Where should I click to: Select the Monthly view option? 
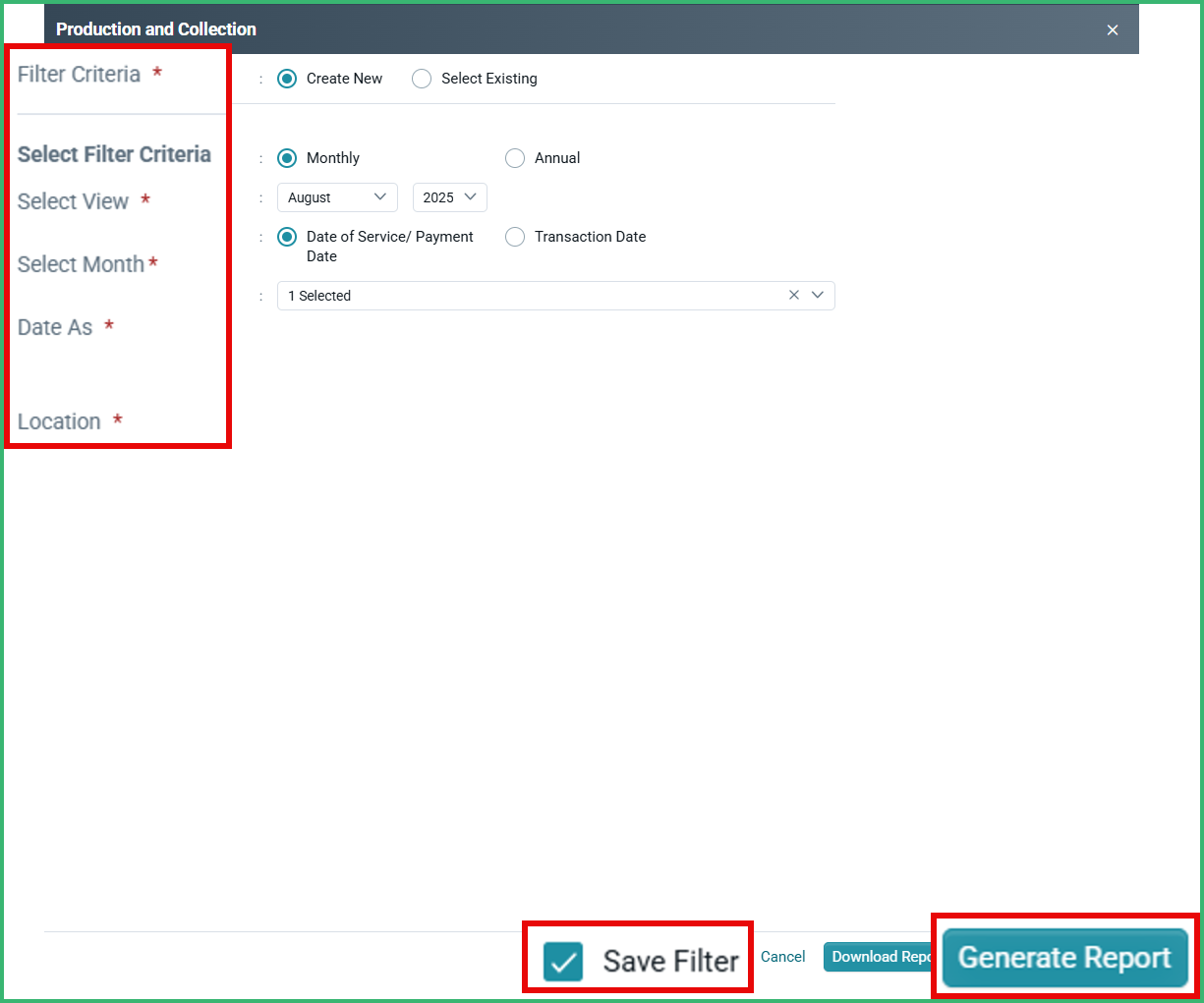pyautogui.click(x=287, y=158)
